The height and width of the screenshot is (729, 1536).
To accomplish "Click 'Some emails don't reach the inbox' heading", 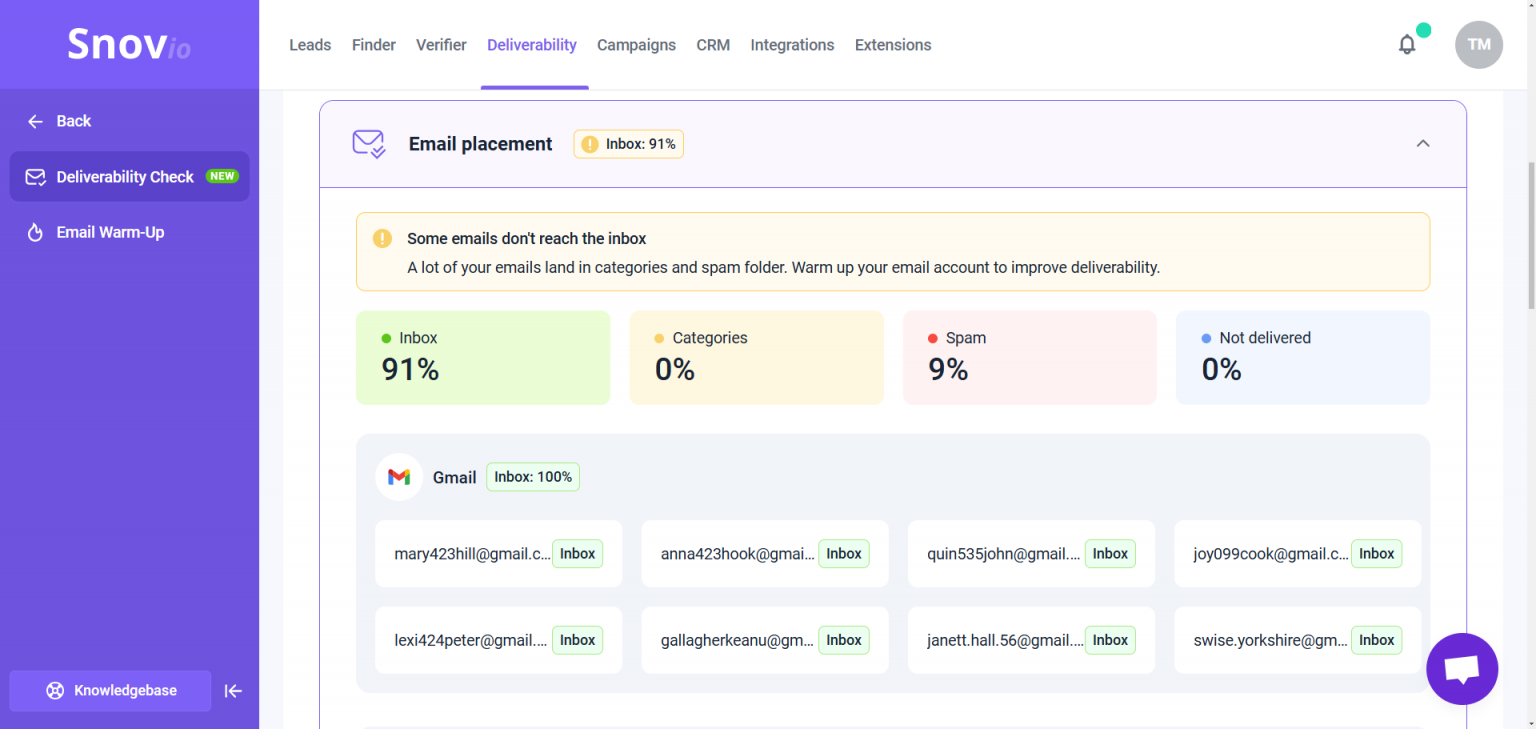I will pos(527,239).
